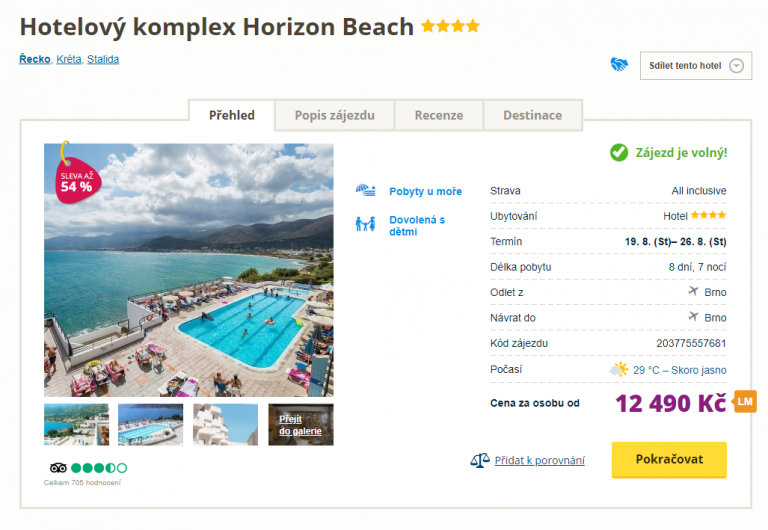Screen dimensions: 768x530
Task: Click the Přidat k porovnání link
Action: 540,460
